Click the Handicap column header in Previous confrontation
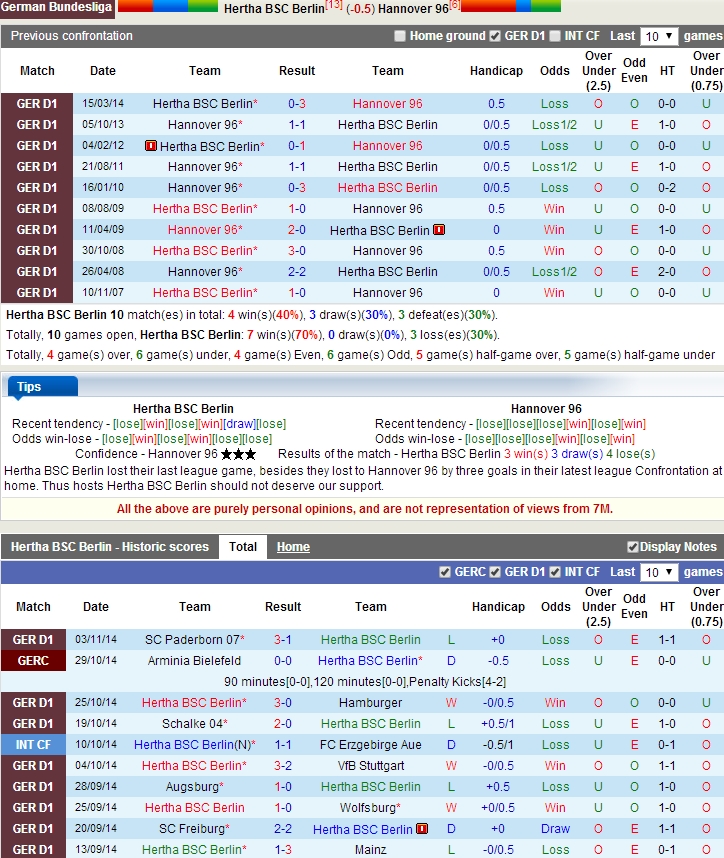The image size is (724, 858). (496, 71)
